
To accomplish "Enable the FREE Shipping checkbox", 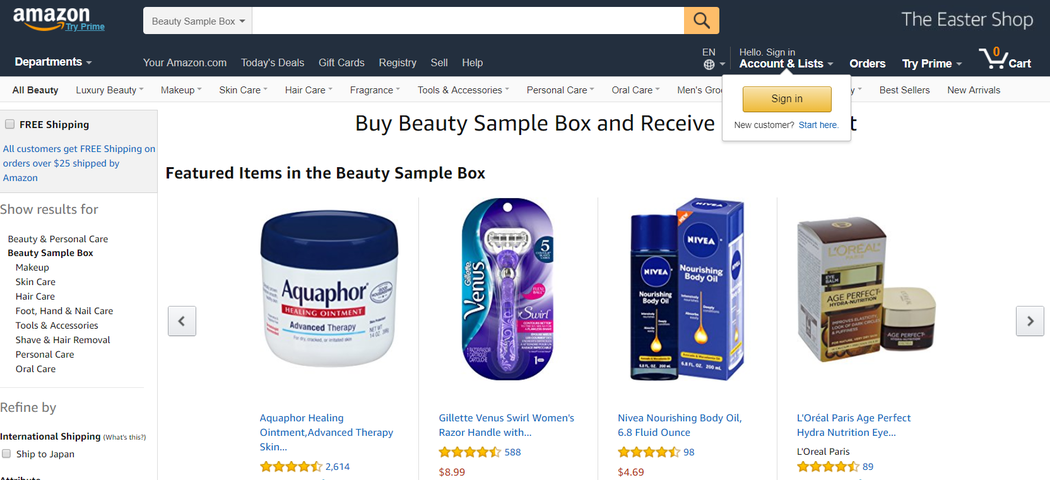I will point(9,124).
